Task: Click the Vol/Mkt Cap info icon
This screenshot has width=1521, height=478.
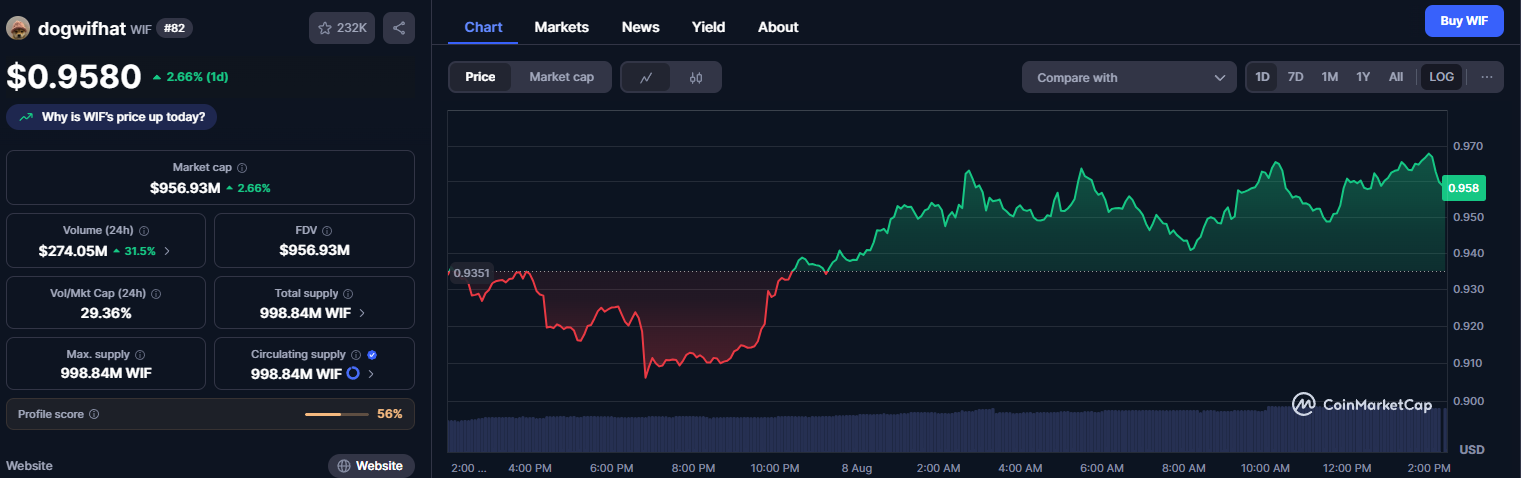Action: [155, 294]
